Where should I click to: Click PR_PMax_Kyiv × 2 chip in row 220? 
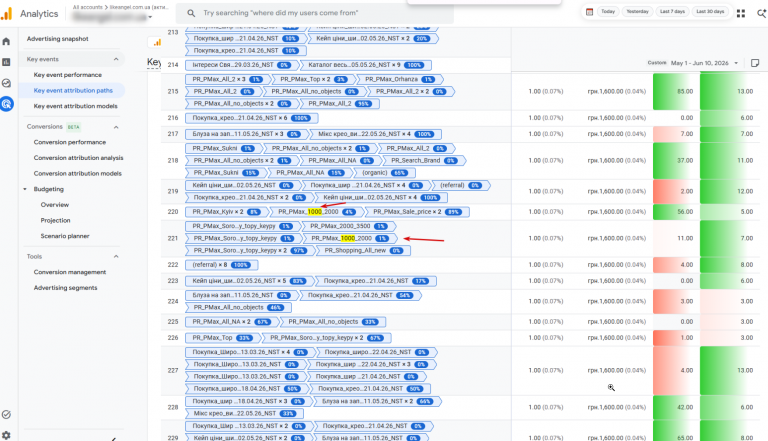pyautogui.click(x=227, y=212)
